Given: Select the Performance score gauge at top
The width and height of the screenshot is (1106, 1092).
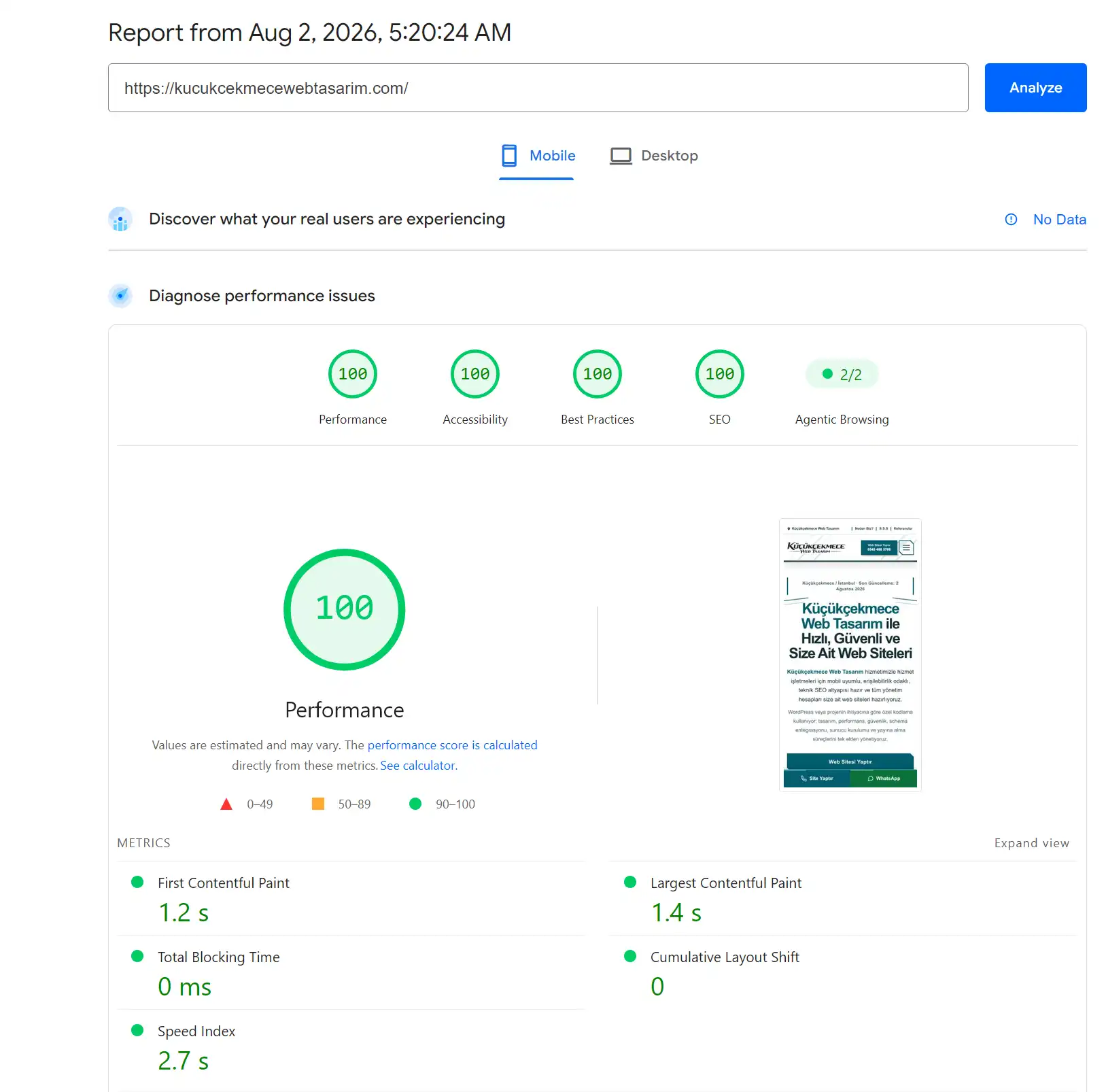Looking at the screenshot, I should (x=353, y=374).
